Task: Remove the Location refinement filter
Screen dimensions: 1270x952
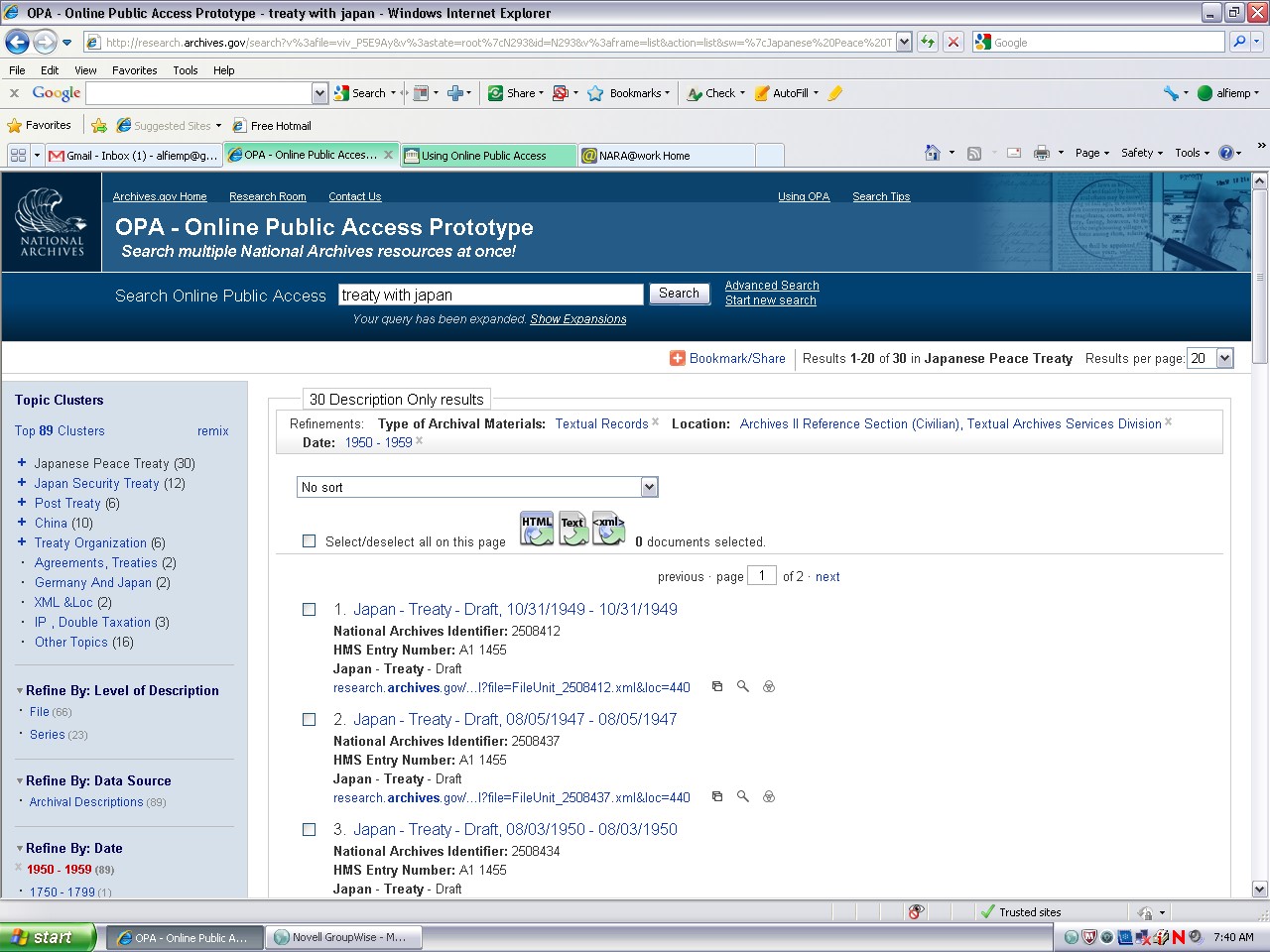Action: (1168, 421)
